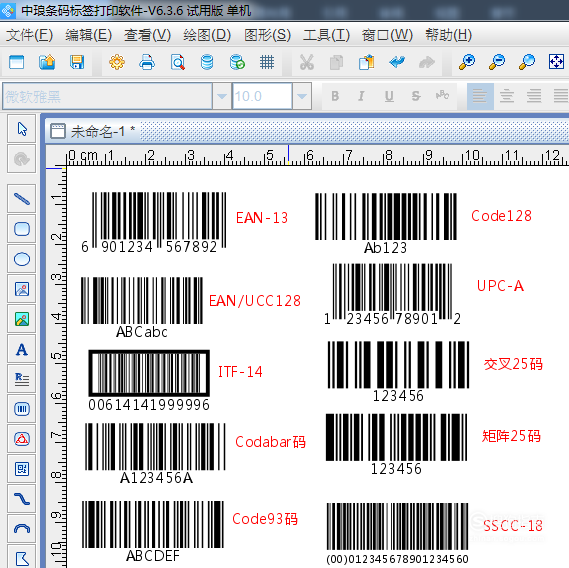
Task: Select the text tool with letter A
Action: (22, 349)
